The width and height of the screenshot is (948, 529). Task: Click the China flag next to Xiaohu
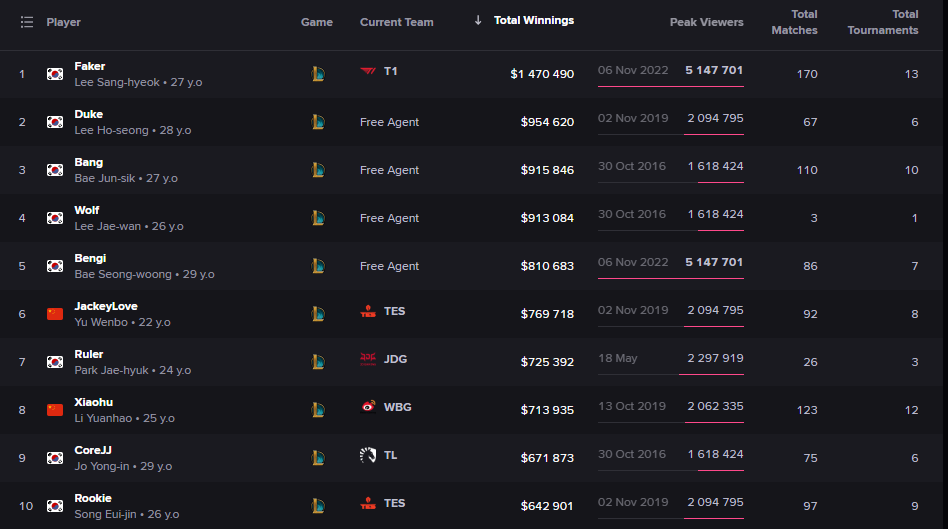click(55, 410)
